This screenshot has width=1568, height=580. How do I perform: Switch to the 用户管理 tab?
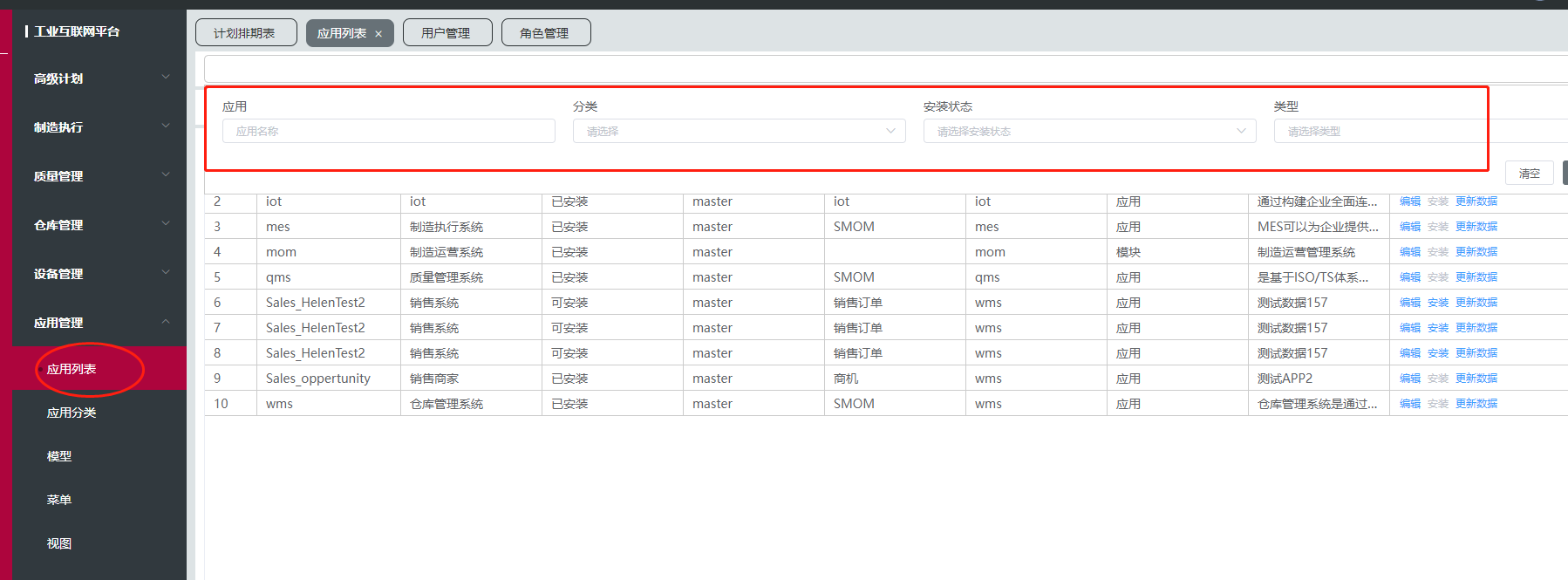click(x=447, y=33)
